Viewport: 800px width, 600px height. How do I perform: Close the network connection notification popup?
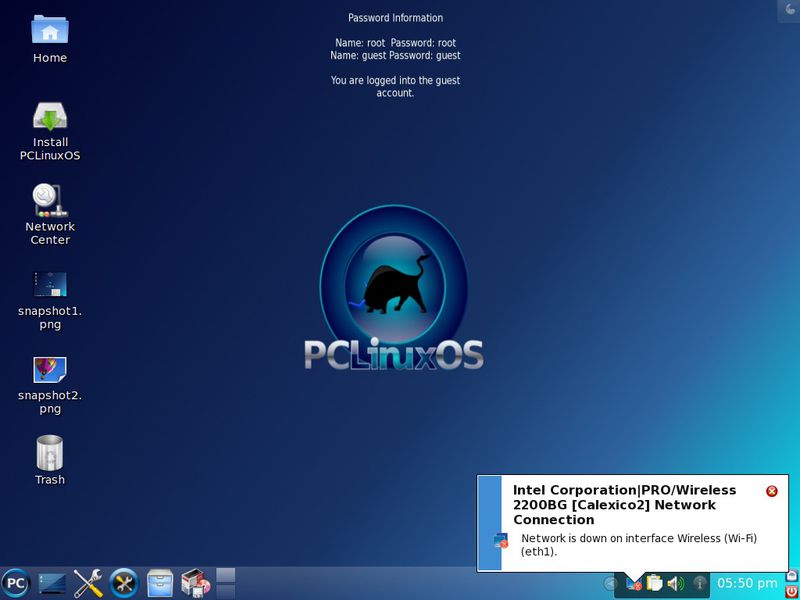point(771,491)
